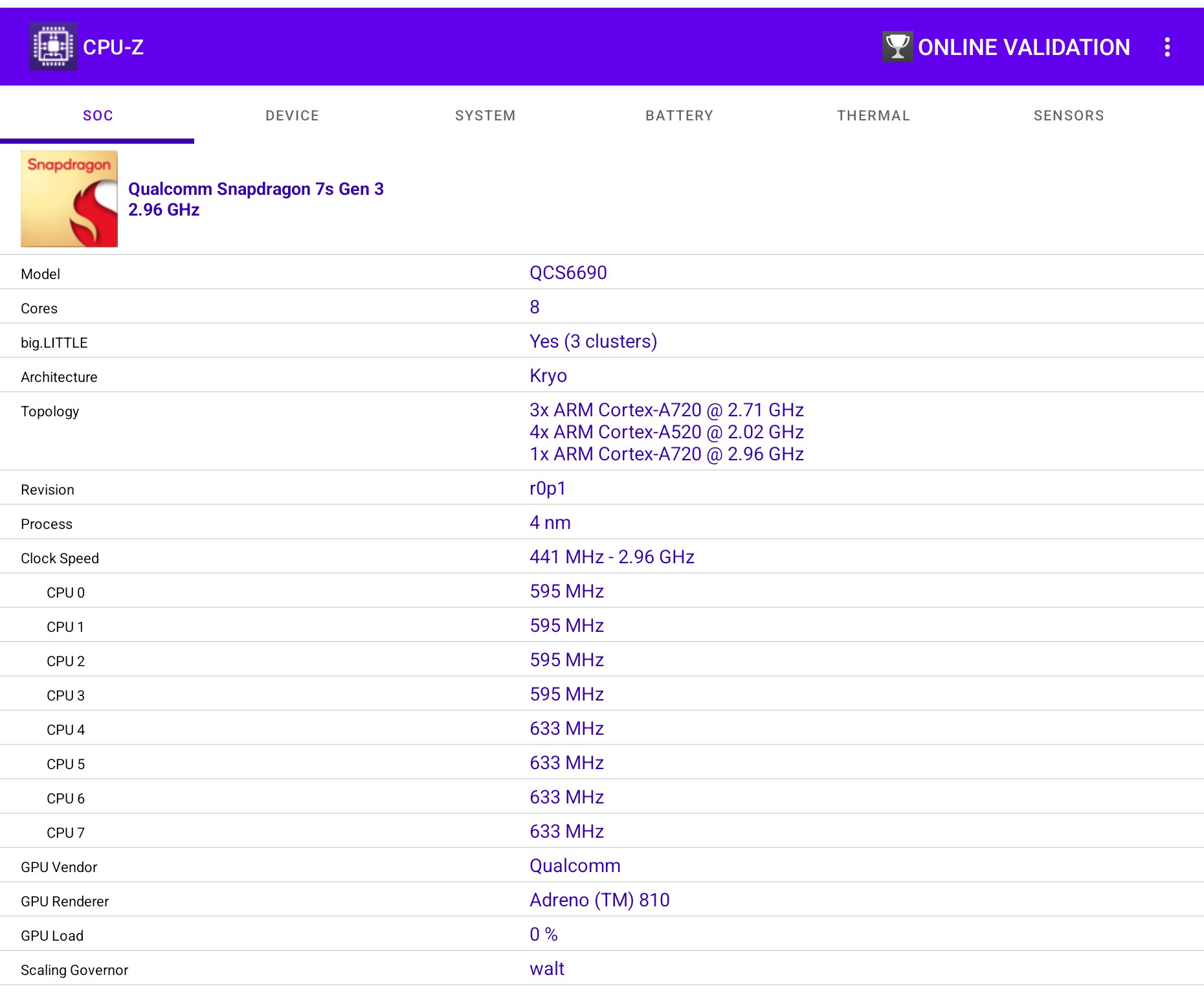This screenshot has width=1204, height=997.
Task: Click the CPU 1 row label
Action: pos(65,627)
